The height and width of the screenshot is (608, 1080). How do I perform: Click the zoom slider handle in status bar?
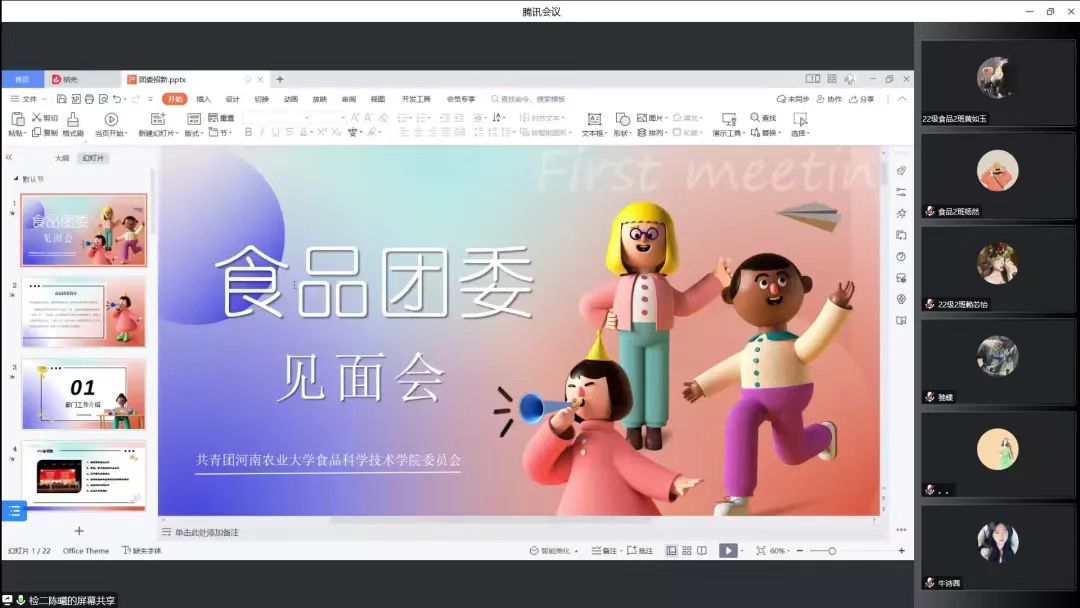click(831, 551)
